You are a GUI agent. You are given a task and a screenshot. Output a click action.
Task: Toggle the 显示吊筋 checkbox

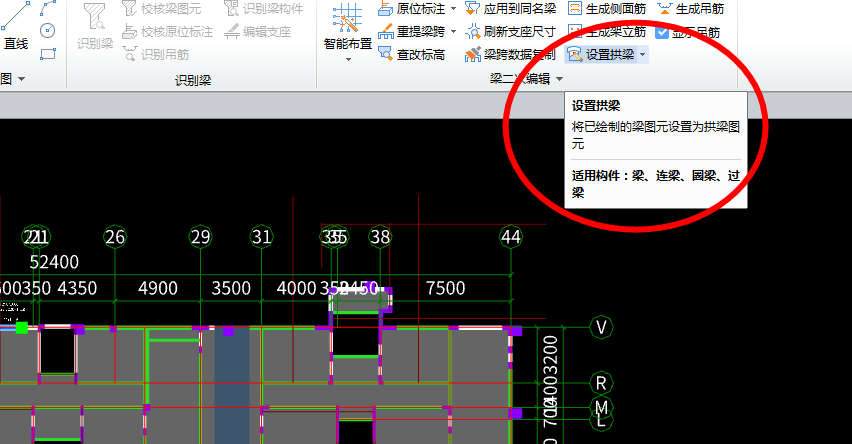662,32
